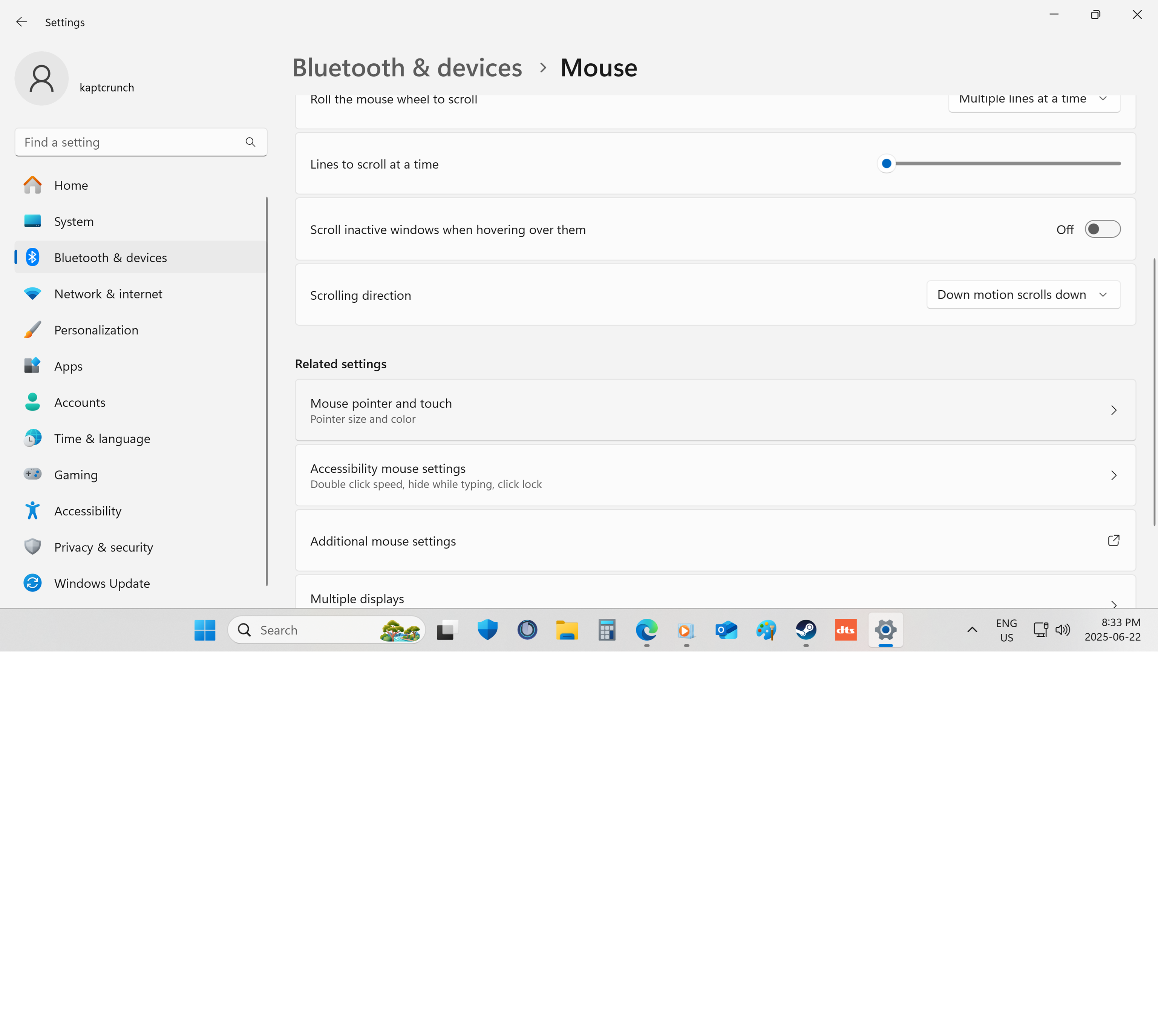The image size is (1158, 1036).
Task: Click the Find a setting search box
Action: click(141, 142)
